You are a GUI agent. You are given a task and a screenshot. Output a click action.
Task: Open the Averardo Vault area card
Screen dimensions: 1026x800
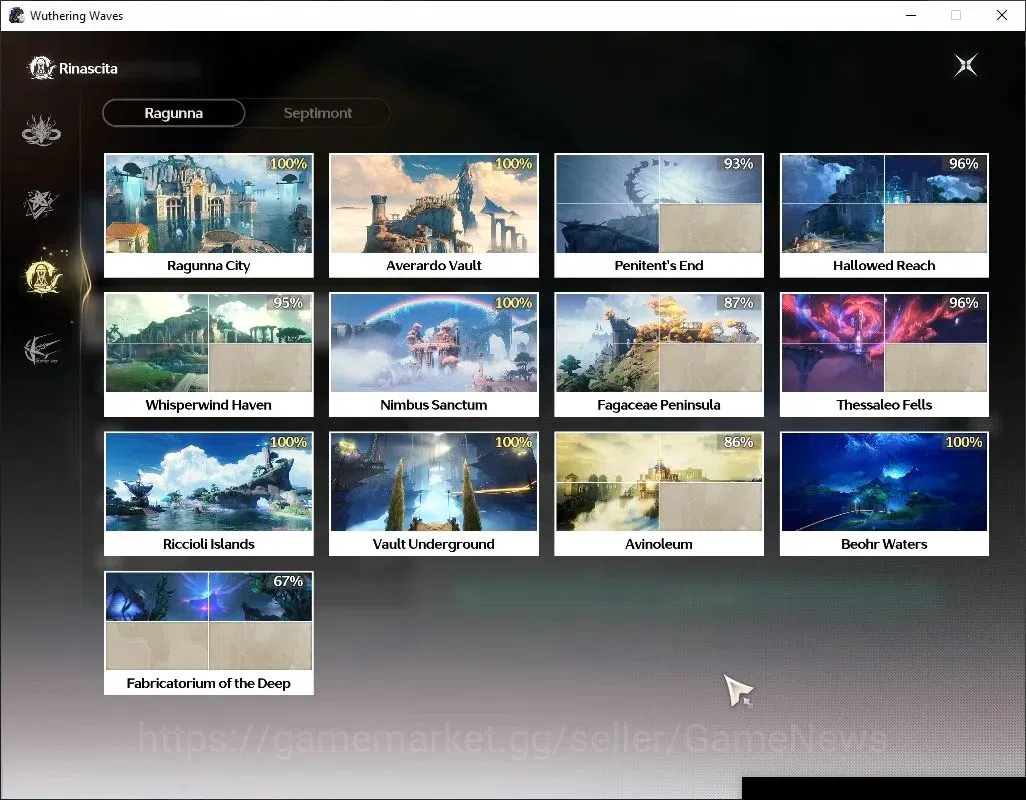click(434, 215)
